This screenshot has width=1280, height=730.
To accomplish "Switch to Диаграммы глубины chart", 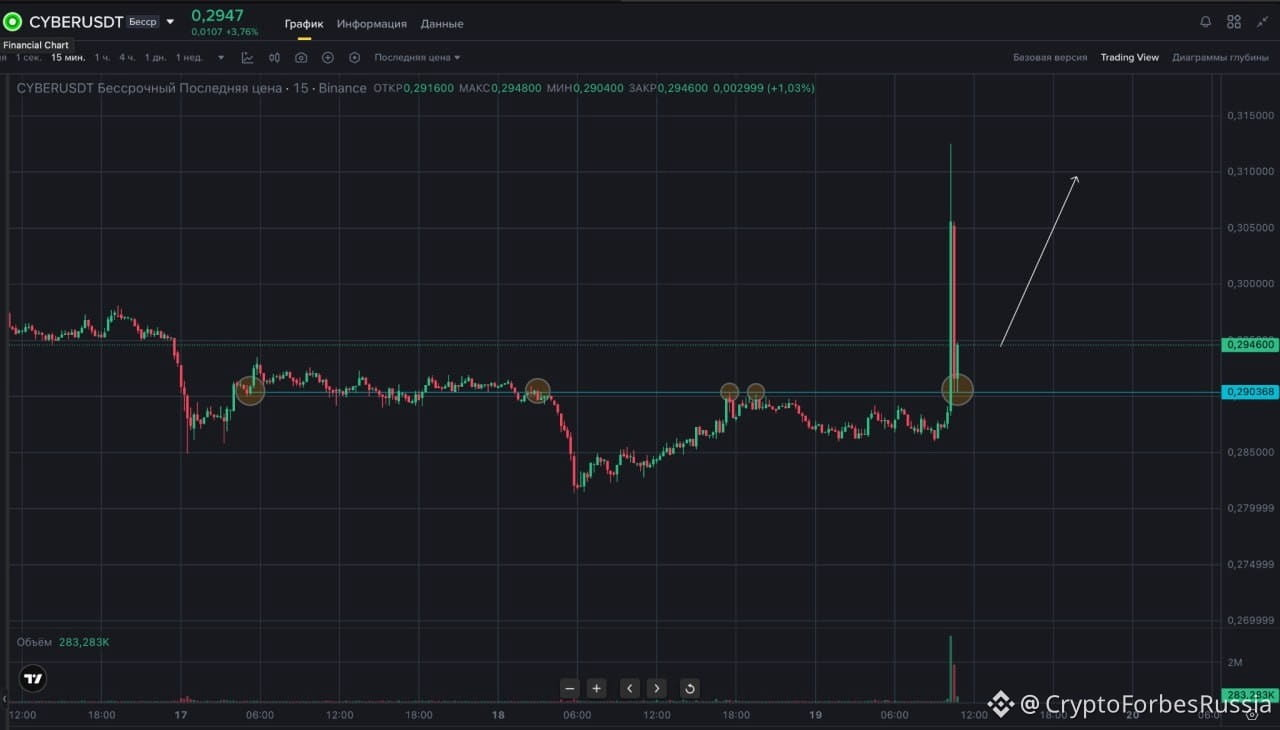I will click(1221, 57).
